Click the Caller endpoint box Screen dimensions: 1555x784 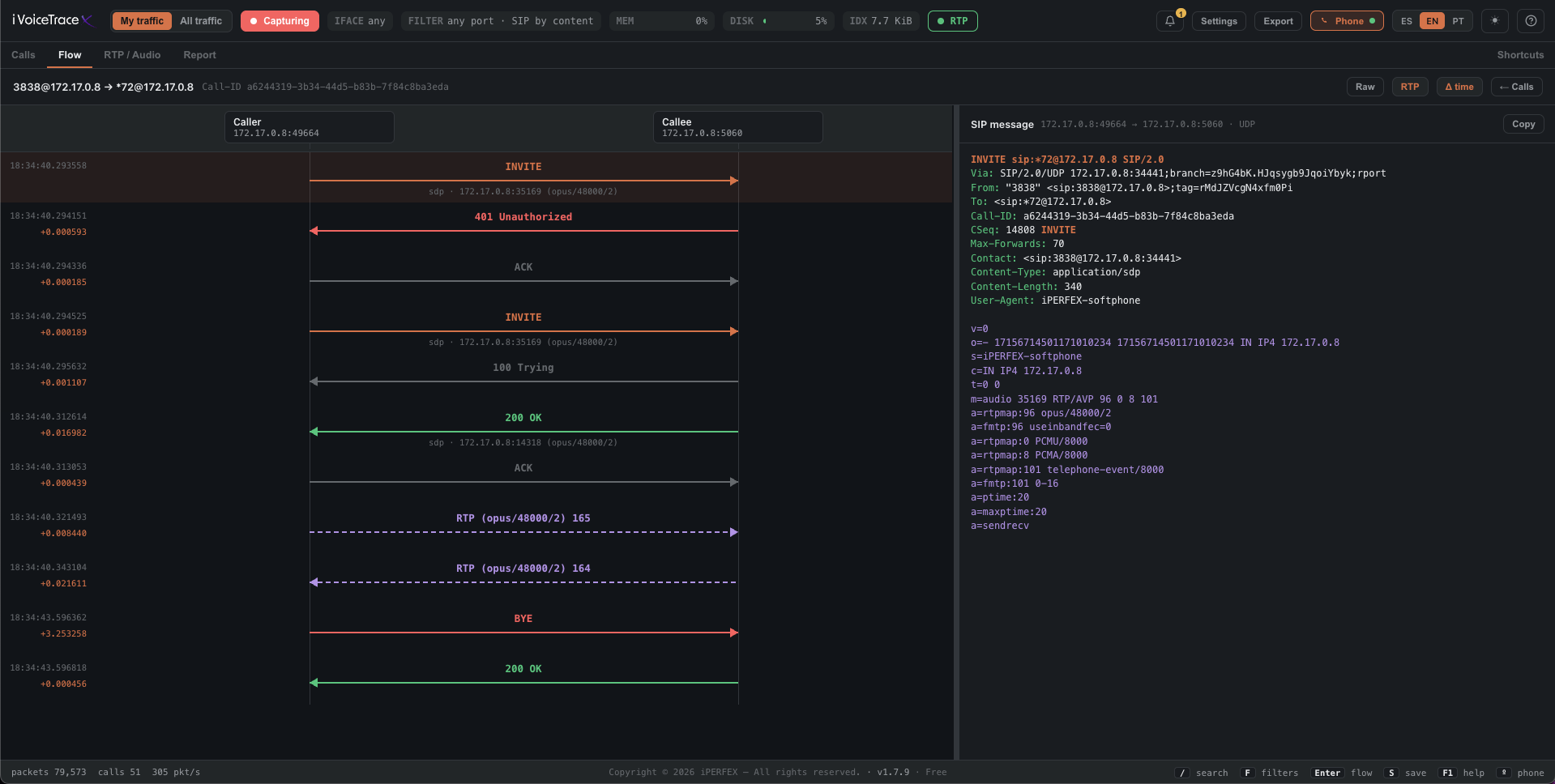point(310,127)
